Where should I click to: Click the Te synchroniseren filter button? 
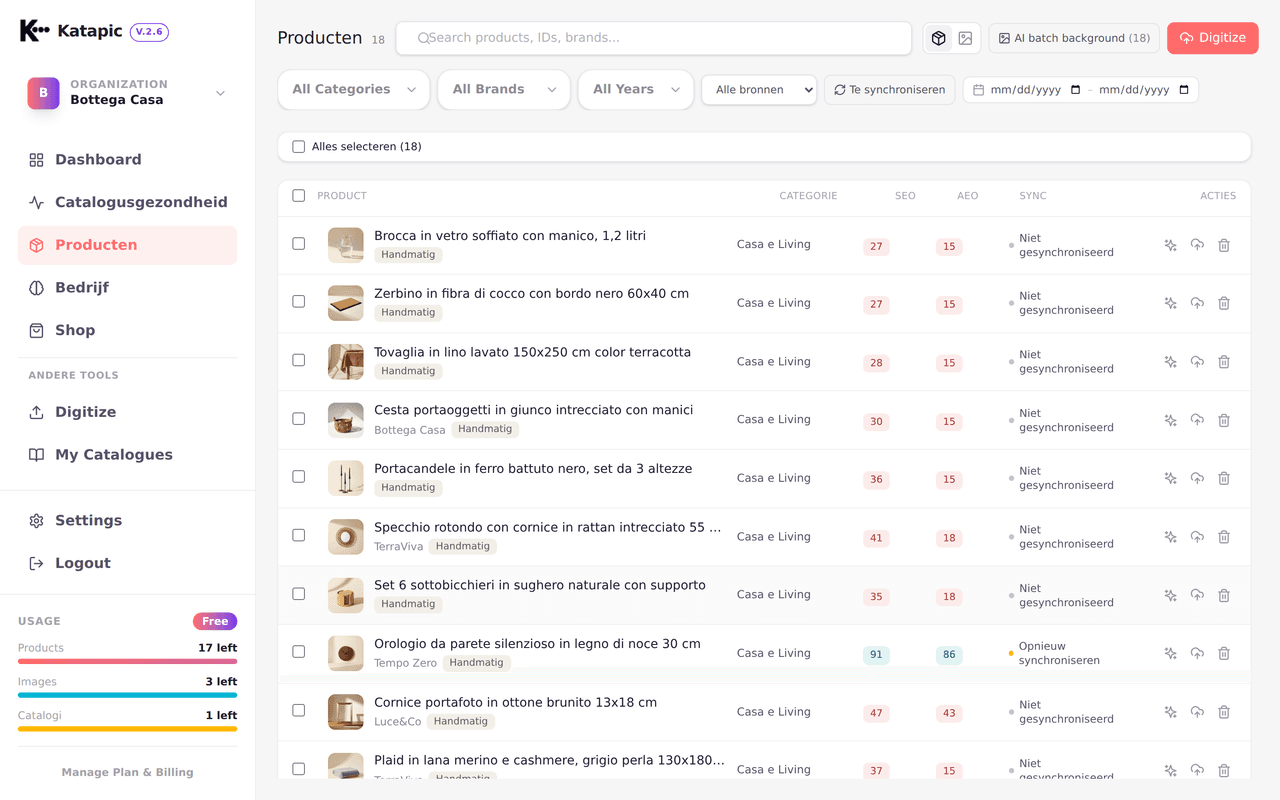tap(889, 90)
